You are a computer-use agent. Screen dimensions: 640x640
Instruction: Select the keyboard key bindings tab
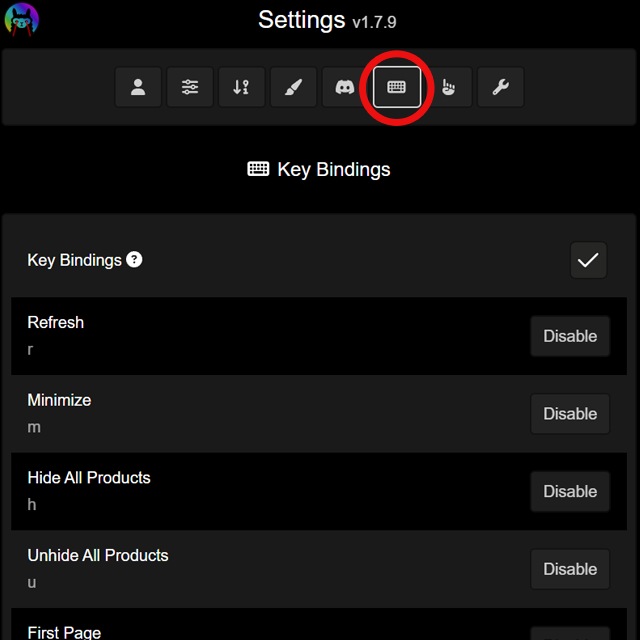click(x=397, y=87)
